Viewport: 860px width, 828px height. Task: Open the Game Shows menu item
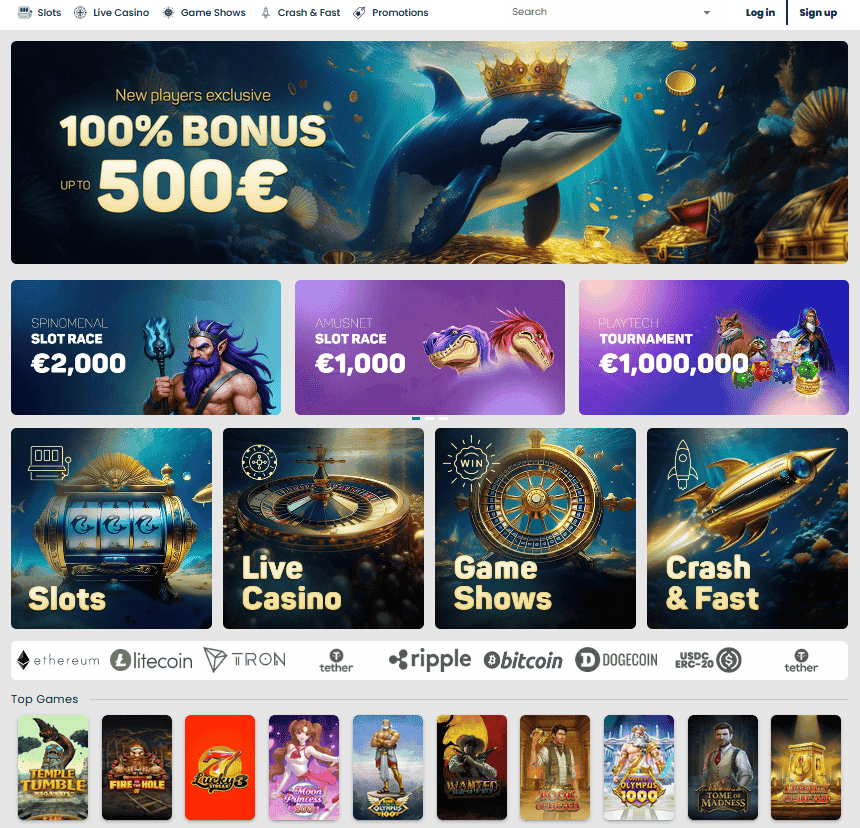(213, 12)
